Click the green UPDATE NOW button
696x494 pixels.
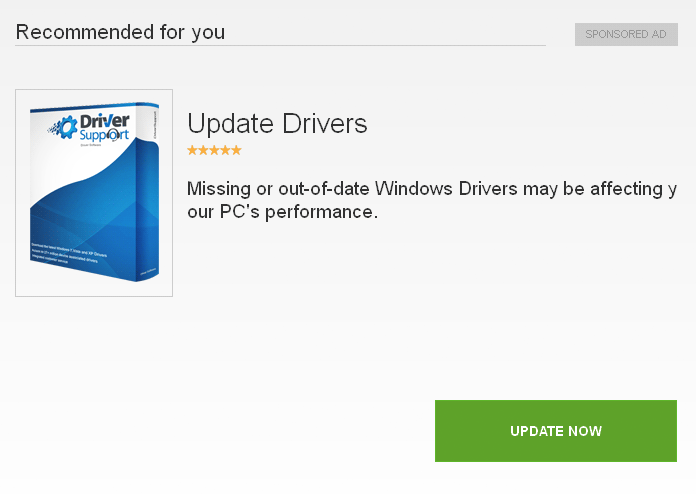coord(556,431)
